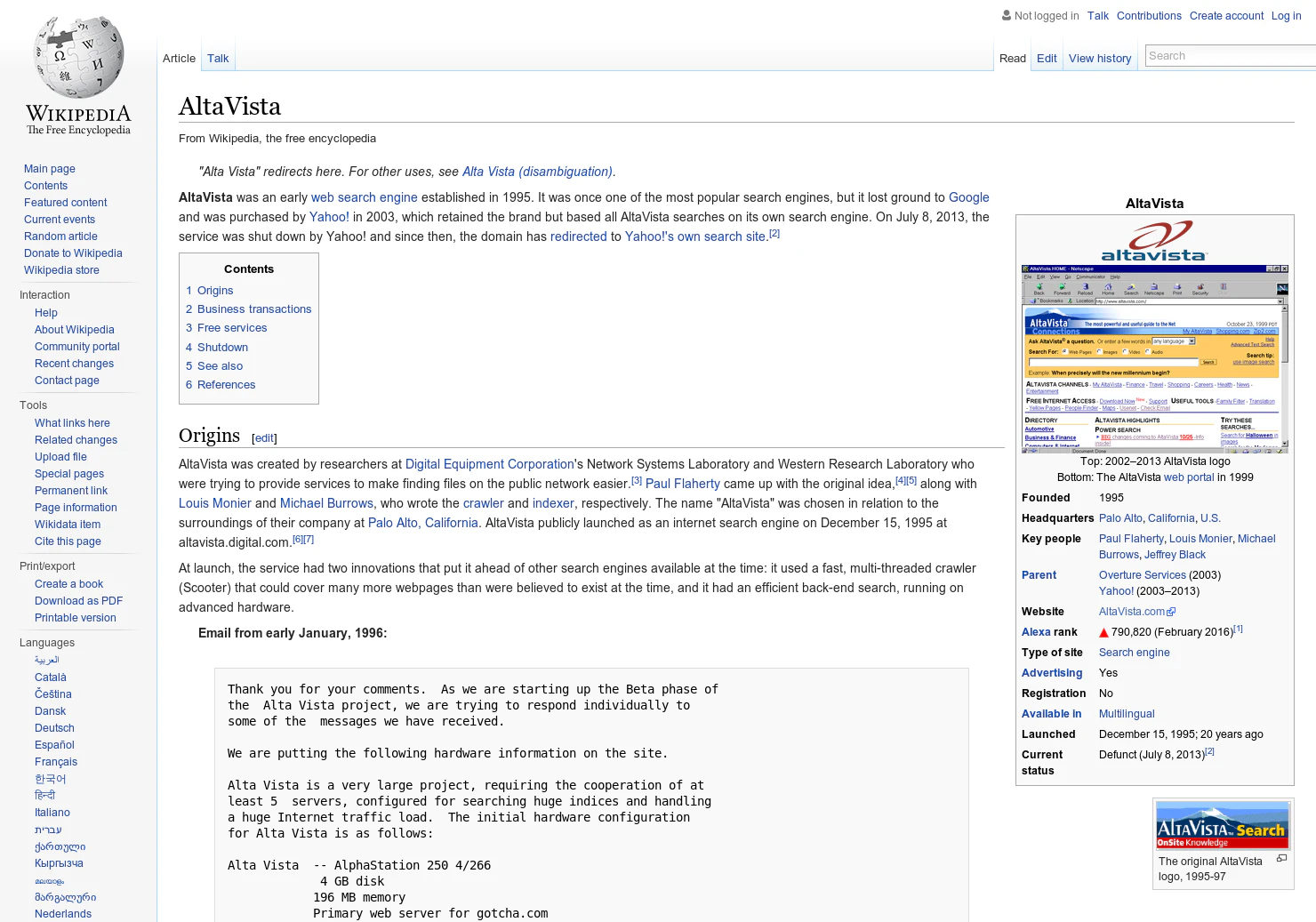
Task: Switch to the Talk tab
Action: click(218, 59)
